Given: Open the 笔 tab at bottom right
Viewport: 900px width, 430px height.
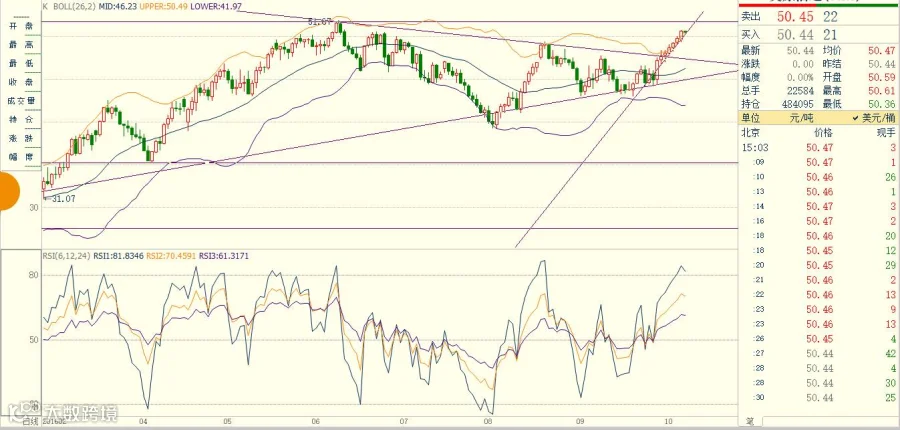Looking at the screenshot, I should pos(750,423).
